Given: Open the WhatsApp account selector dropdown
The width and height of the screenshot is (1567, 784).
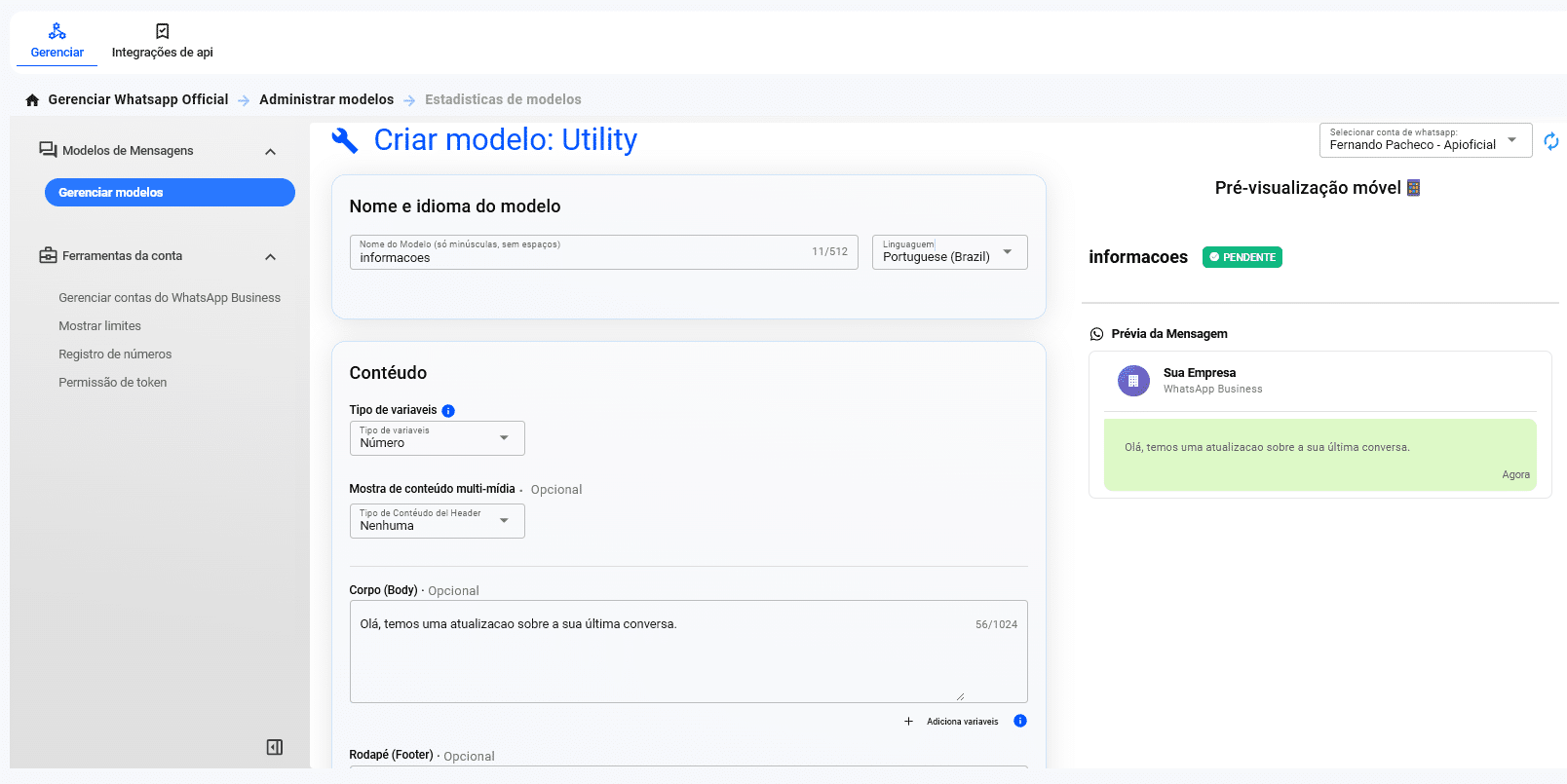Looking at the screenshot, I should tap(1425, 140).
